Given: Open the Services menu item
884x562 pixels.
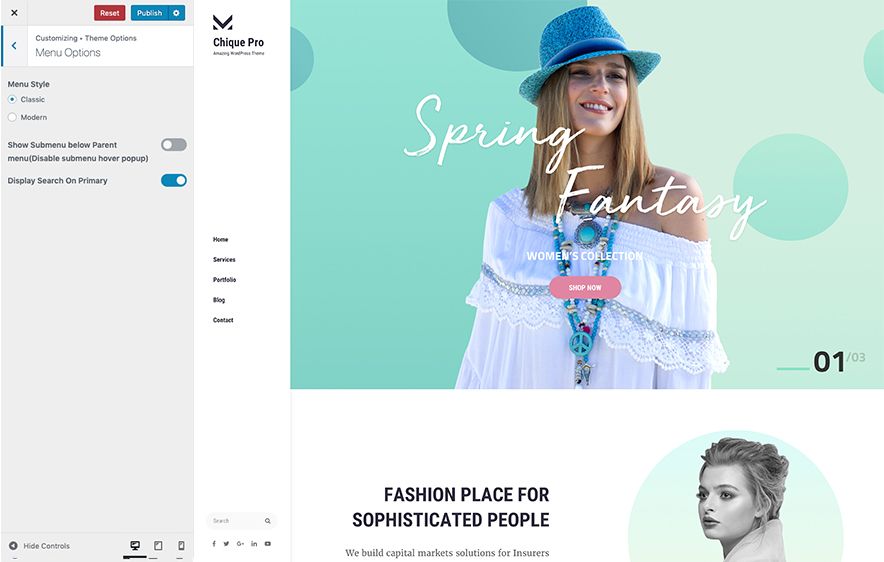Looking at the screenshot, I should pos(224,260).
